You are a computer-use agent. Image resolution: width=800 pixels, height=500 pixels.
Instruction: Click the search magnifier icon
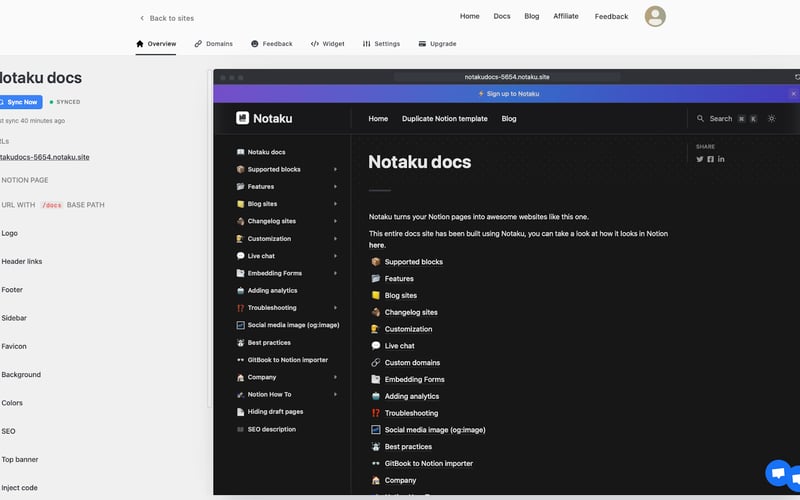701,118
